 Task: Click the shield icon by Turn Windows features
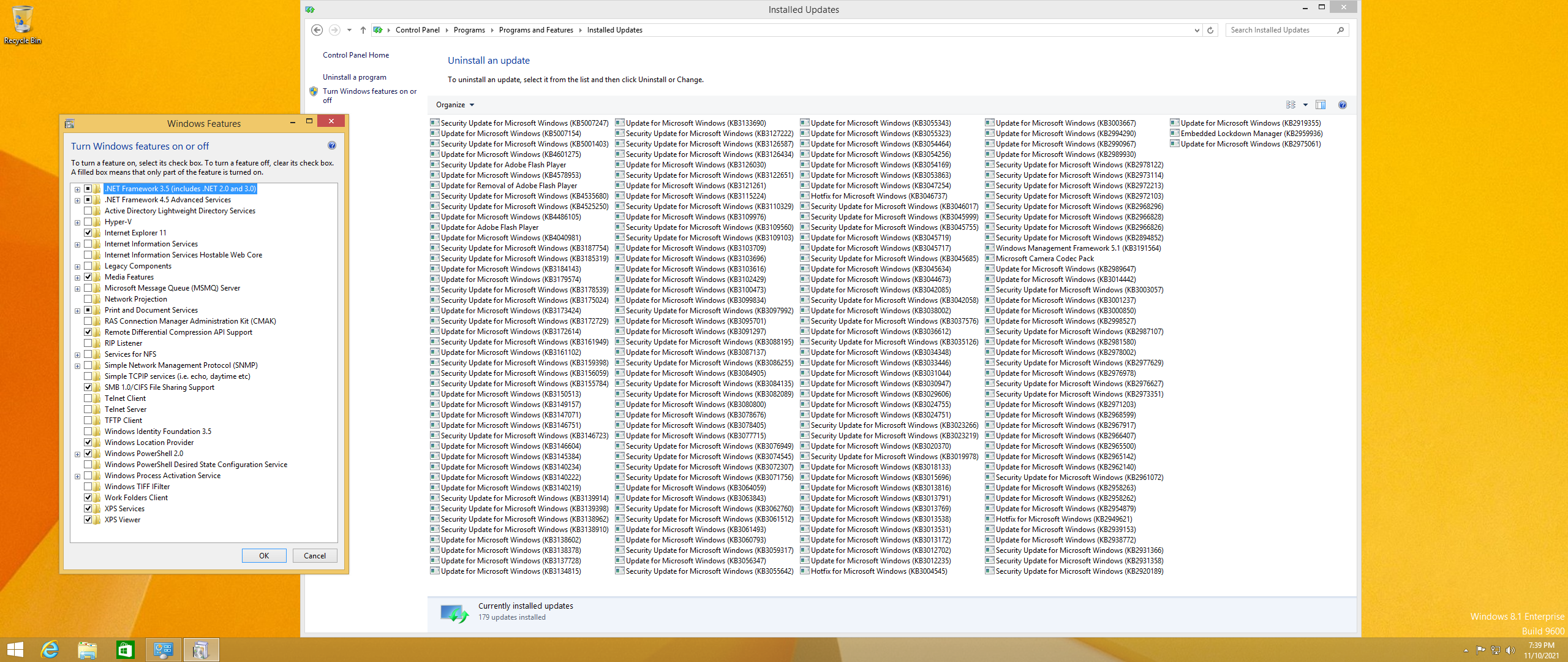[314, 91]
